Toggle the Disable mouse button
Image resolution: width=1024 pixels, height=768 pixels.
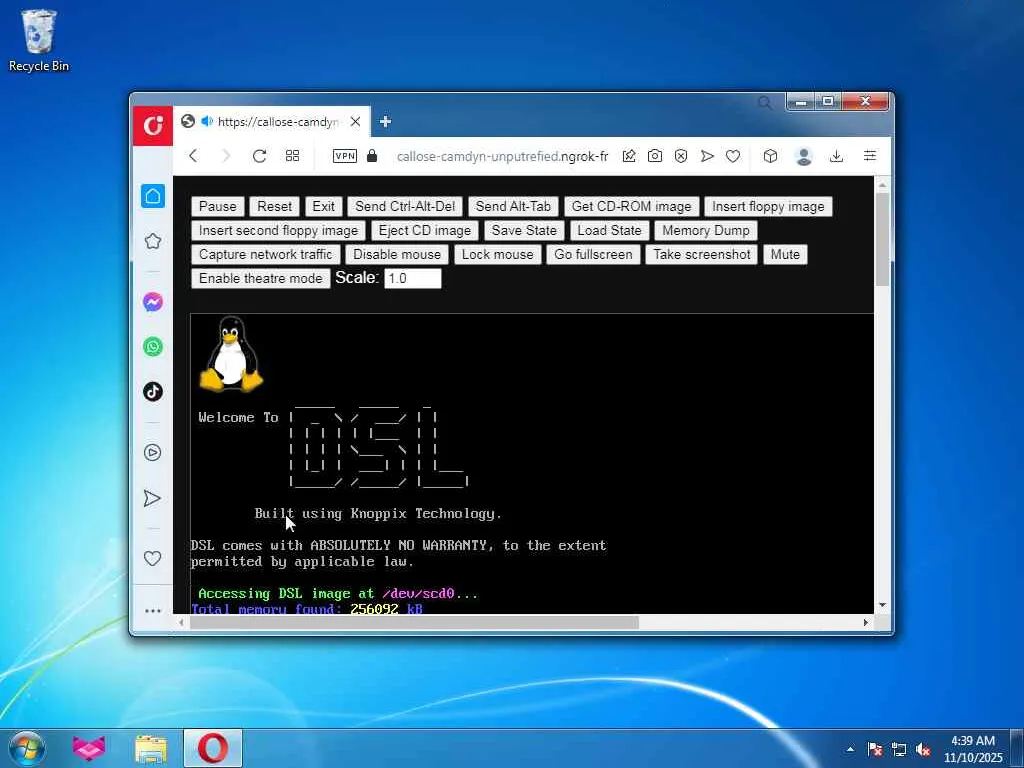(x=397, y=255)
